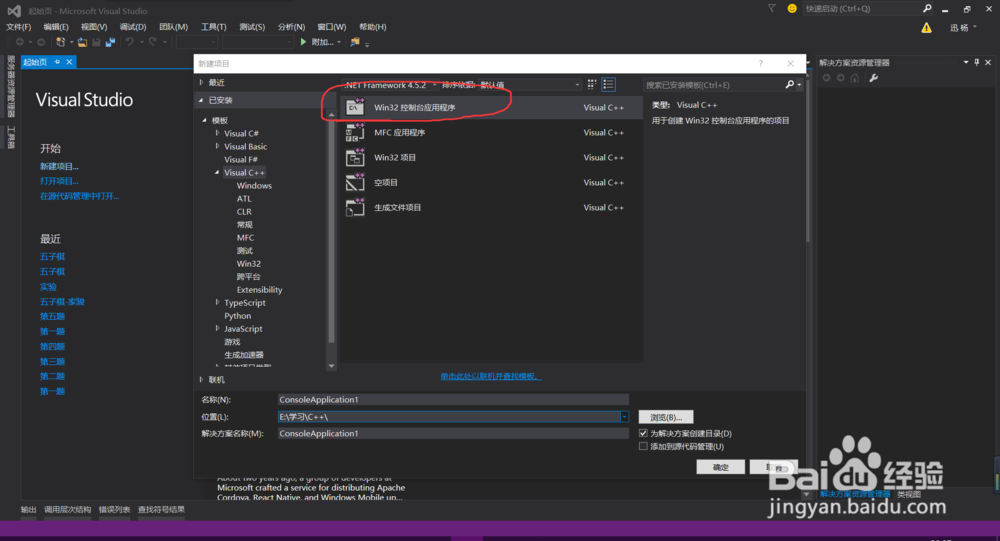Open the Tools menu
This screenshot has height=541, width=1000.
[x=213, y=27]
